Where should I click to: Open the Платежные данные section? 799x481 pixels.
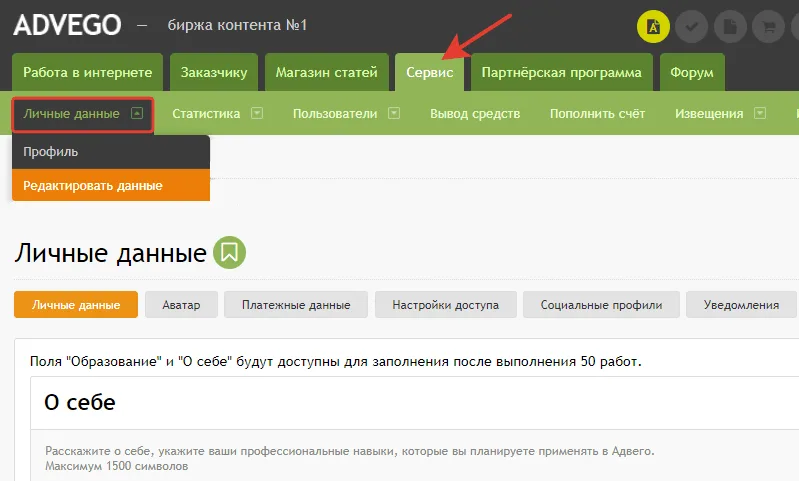(296, 305)
